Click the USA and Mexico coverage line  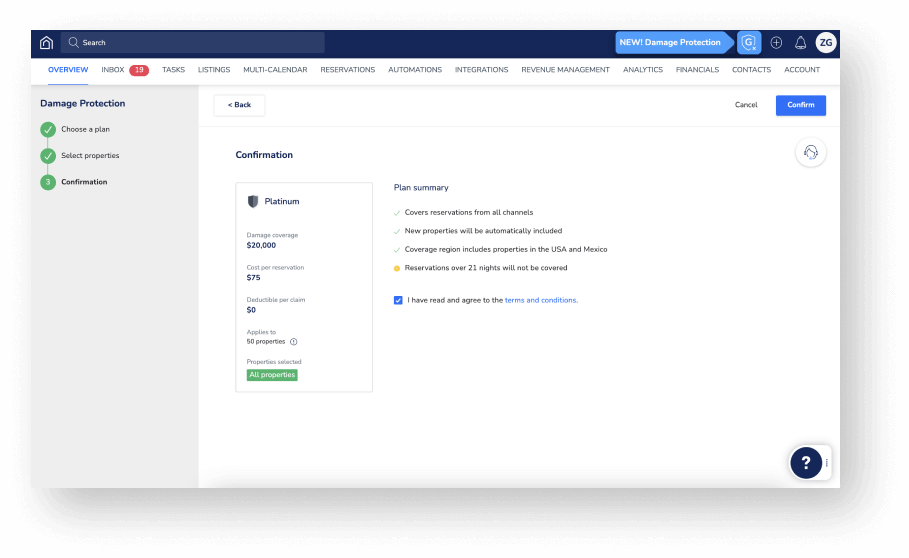click(506, 249)
